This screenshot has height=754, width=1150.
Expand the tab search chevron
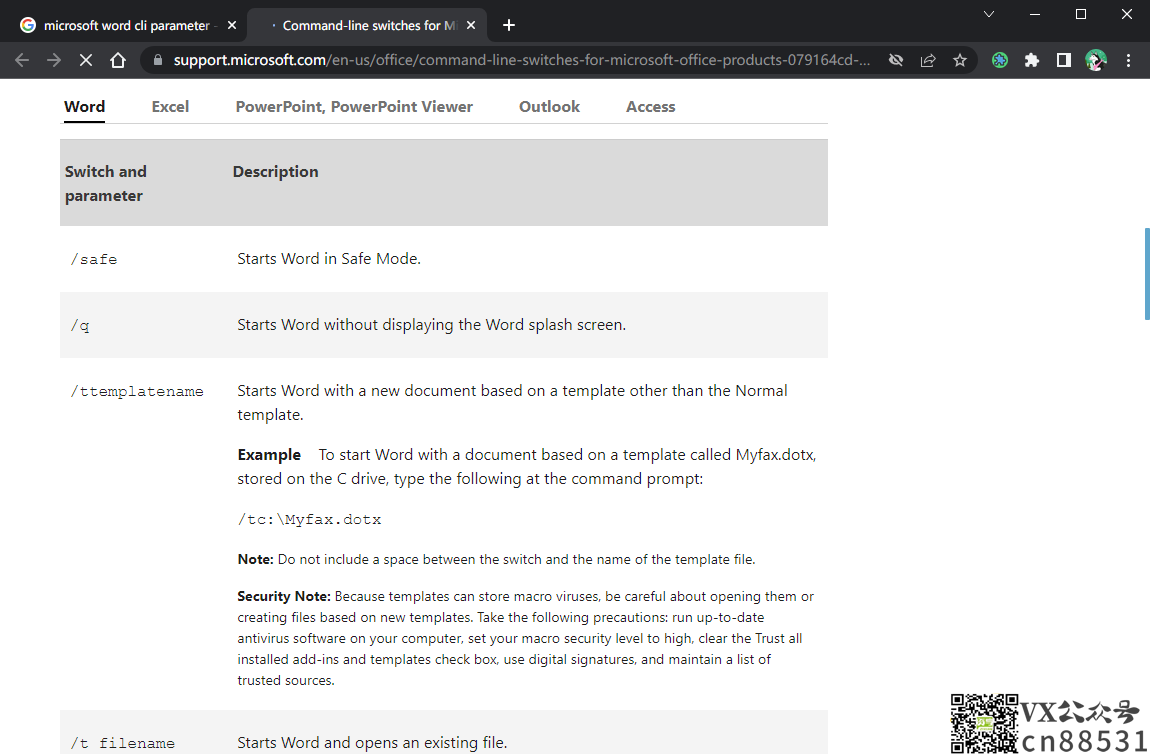989,14
